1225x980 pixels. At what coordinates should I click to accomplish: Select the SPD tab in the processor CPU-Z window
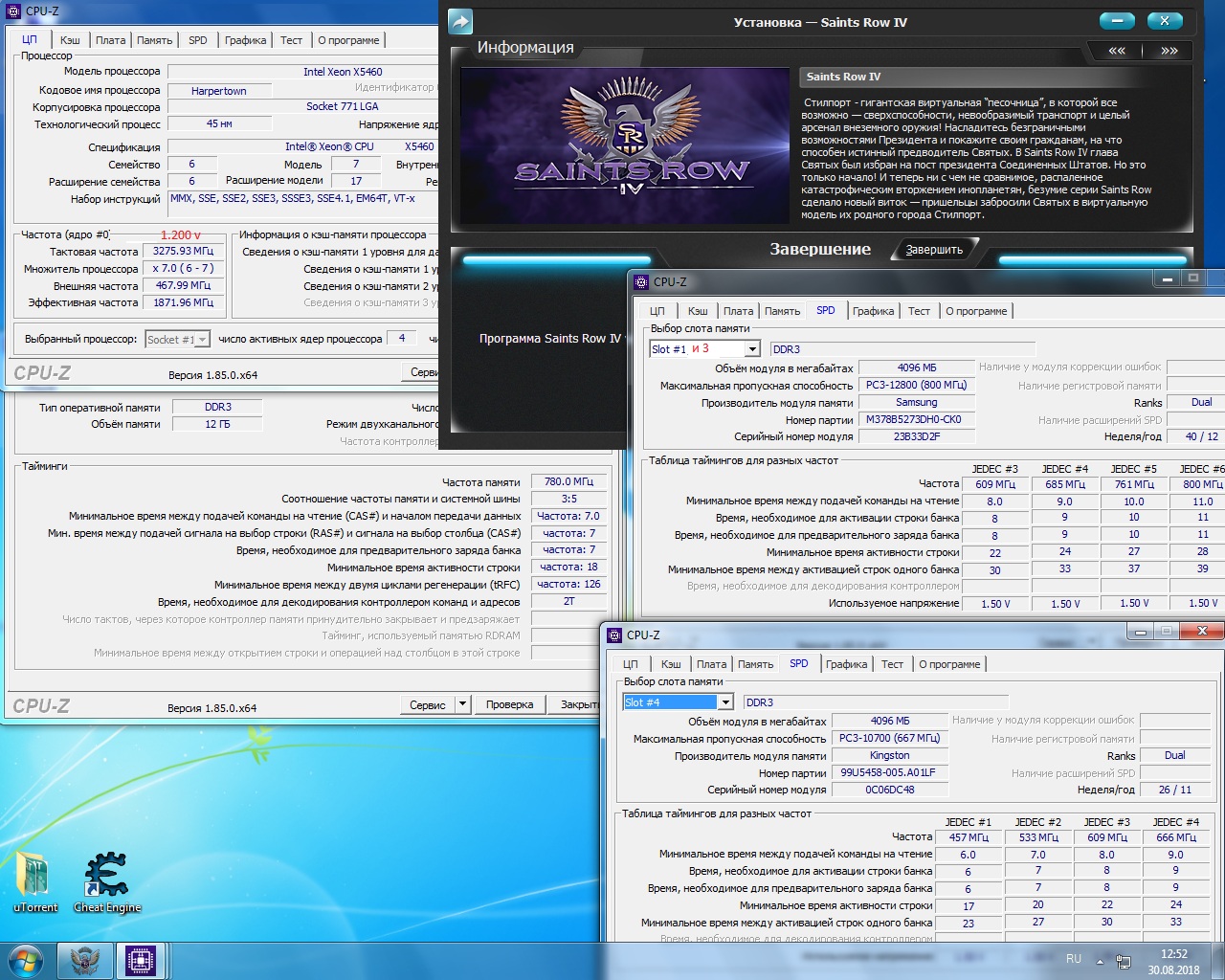pos(198,40)
